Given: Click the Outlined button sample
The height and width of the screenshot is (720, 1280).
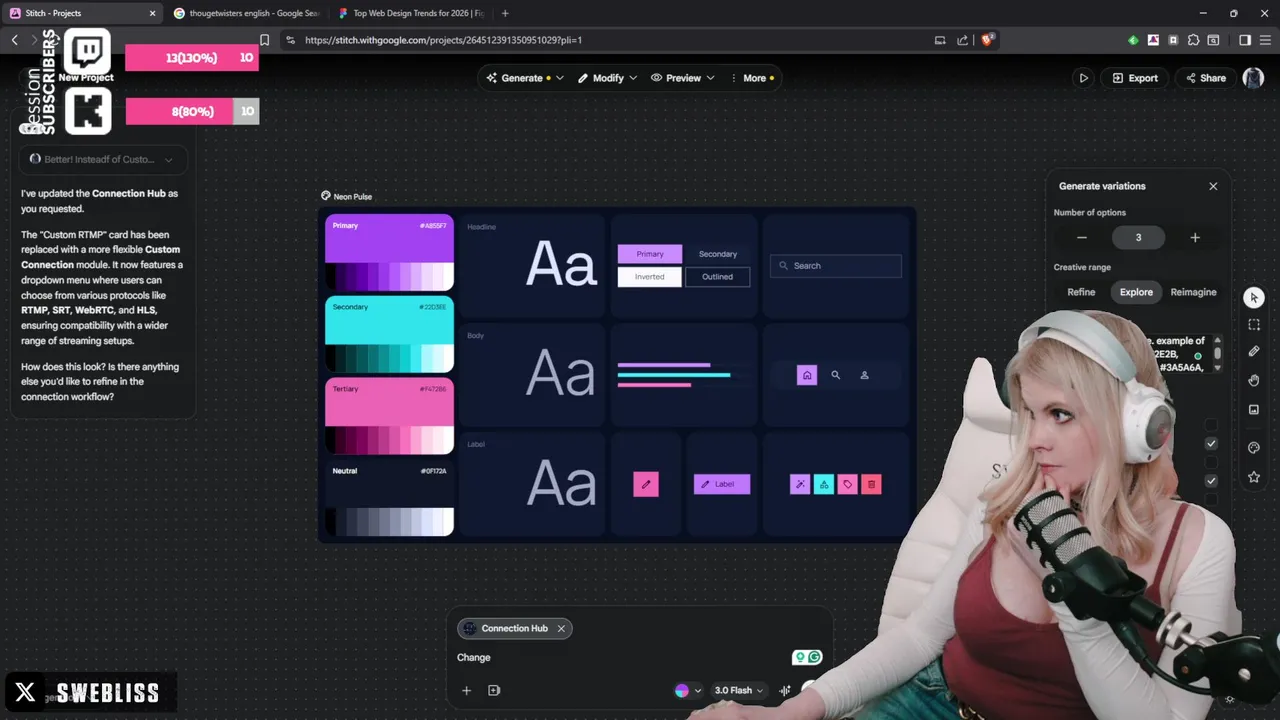Looking at the screenshot, I should pos(717,277).
